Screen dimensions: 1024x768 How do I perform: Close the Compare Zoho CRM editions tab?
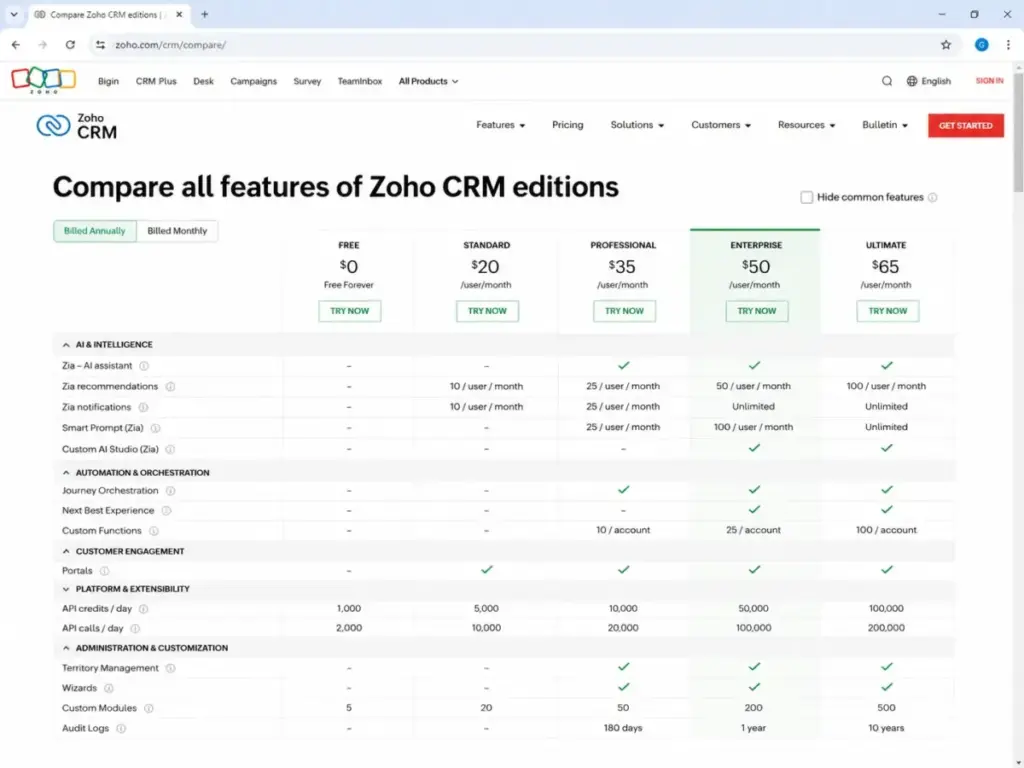coord(179,14)
